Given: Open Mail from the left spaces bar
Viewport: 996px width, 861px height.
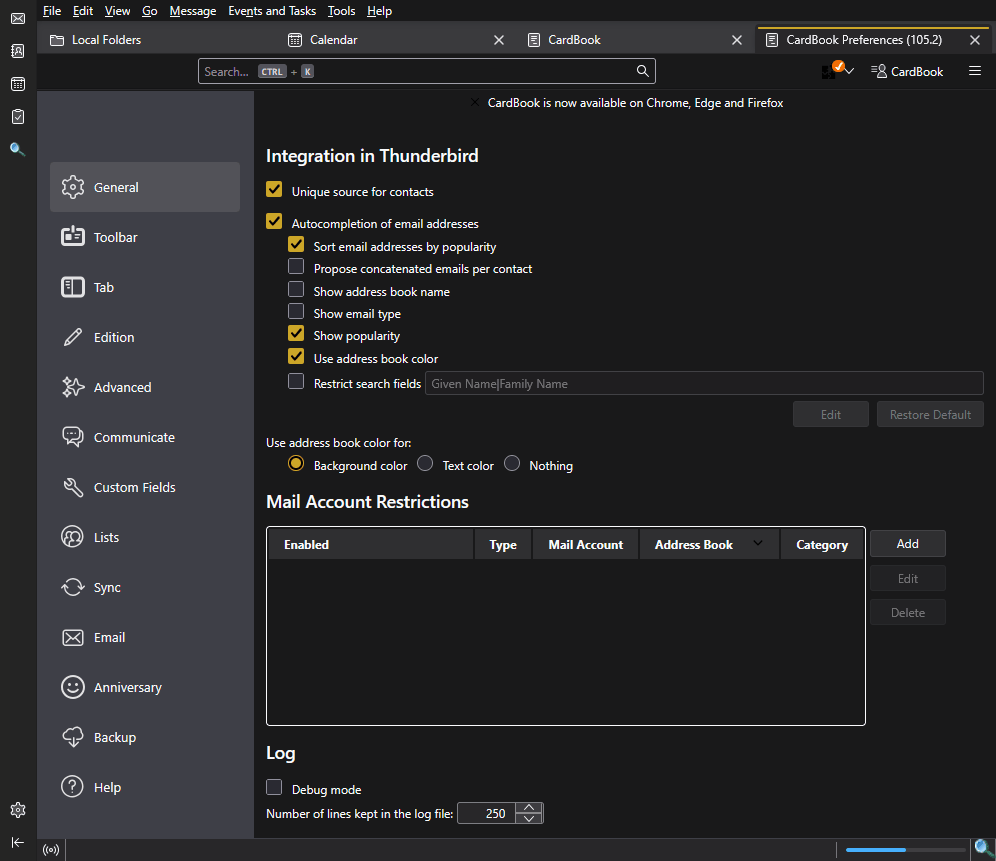Looking at the screenshot, I should (x=18, y=18).
